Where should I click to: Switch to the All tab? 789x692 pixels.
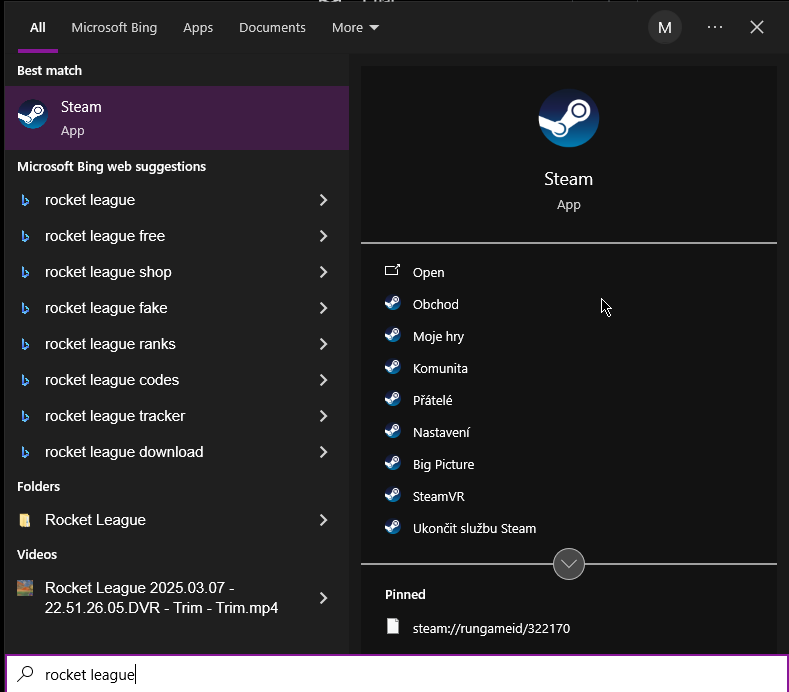[x=38, y=27]
